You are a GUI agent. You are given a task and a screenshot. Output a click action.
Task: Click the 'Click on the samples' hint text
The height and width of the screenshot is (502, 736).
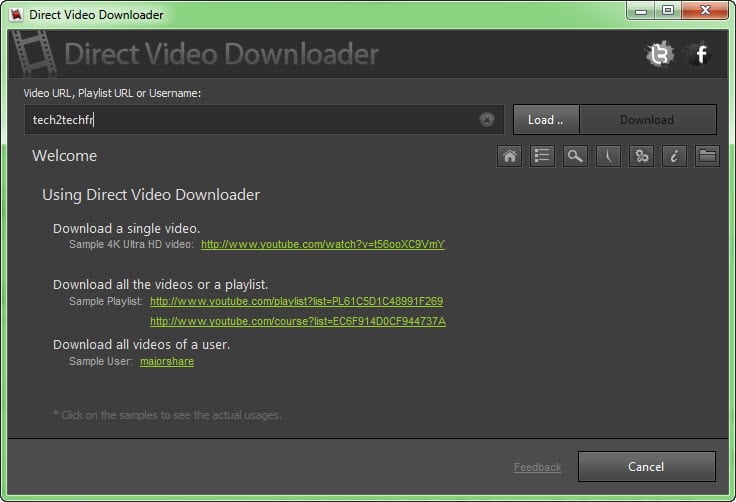pyautogui.click(x=167, y=415)
